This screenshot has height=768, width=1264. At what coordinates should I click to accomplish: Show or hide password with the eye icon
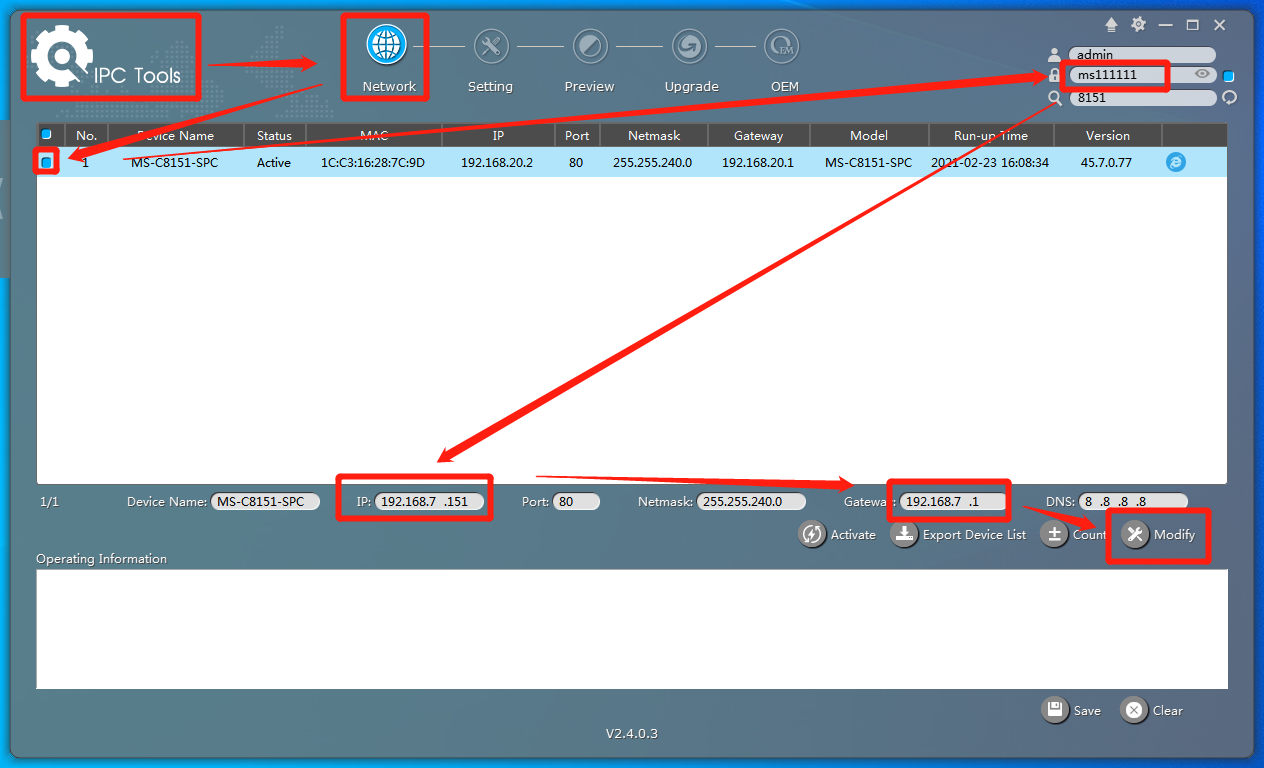point(1203,74)
